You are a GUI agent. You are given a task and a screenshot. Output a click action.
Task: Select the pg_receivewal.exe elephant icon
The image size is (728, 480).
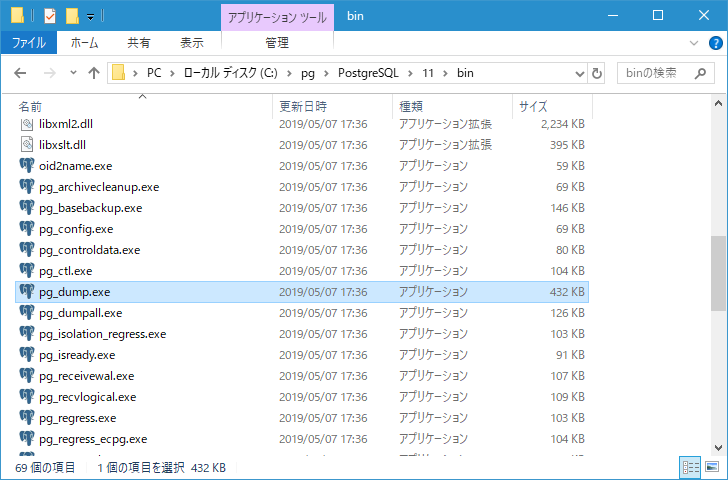pyautogui.click(x=27, y=376)
